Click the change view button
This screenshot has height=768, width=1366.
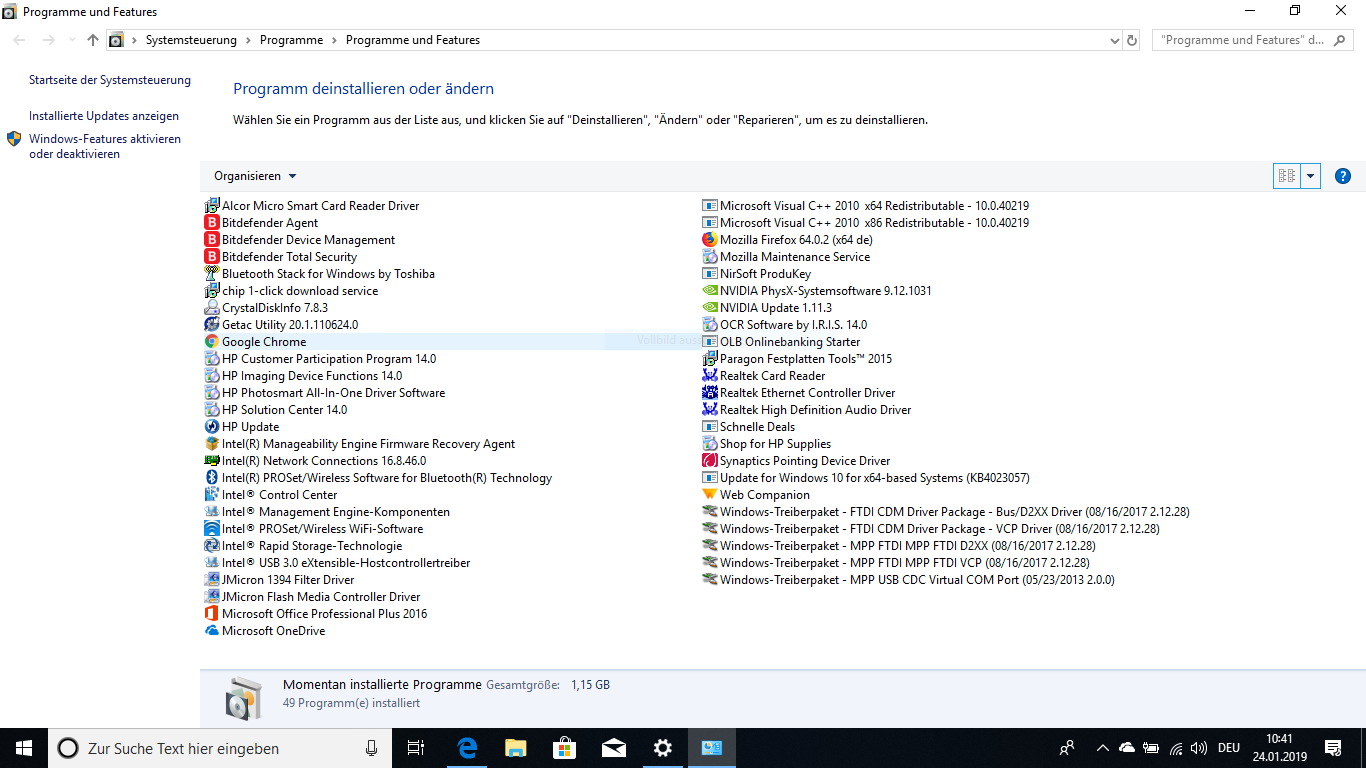(1286, 176)
